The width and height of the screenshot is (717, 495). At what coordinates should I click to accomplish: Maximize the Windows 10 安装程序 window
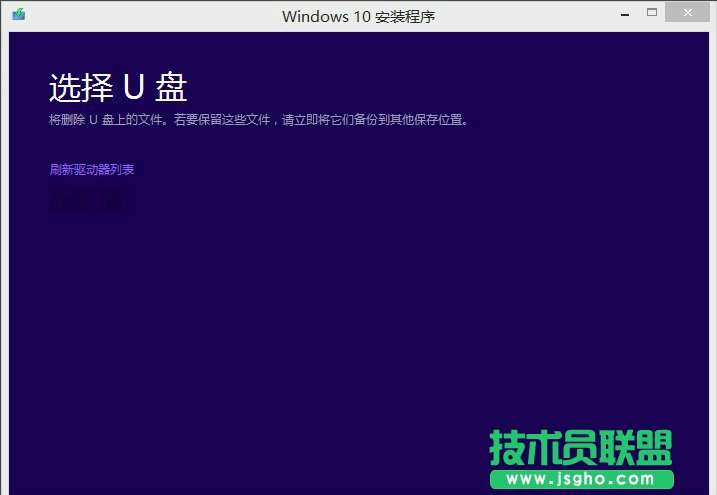[x=652, y=13]
